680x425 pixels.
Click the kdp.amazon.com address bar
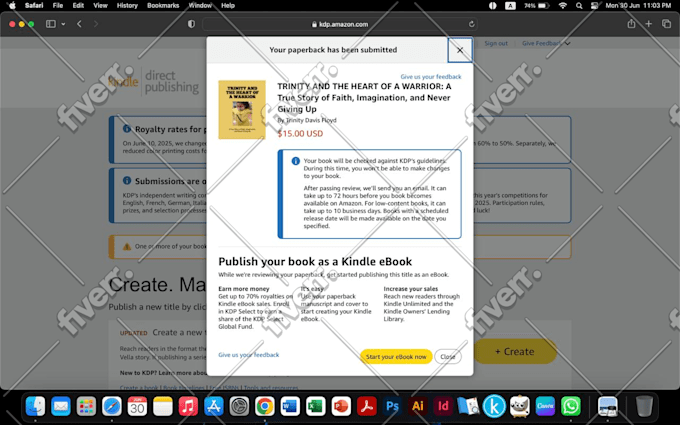pos(340,24)
